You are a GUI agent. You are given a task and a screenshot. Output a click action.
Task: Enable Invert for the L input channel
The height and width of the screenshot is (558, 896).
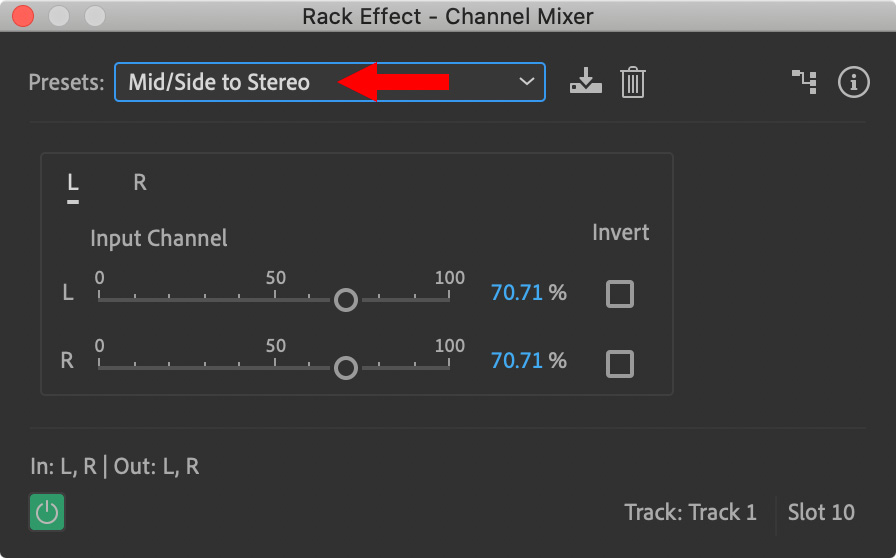(x=620, y=294)
